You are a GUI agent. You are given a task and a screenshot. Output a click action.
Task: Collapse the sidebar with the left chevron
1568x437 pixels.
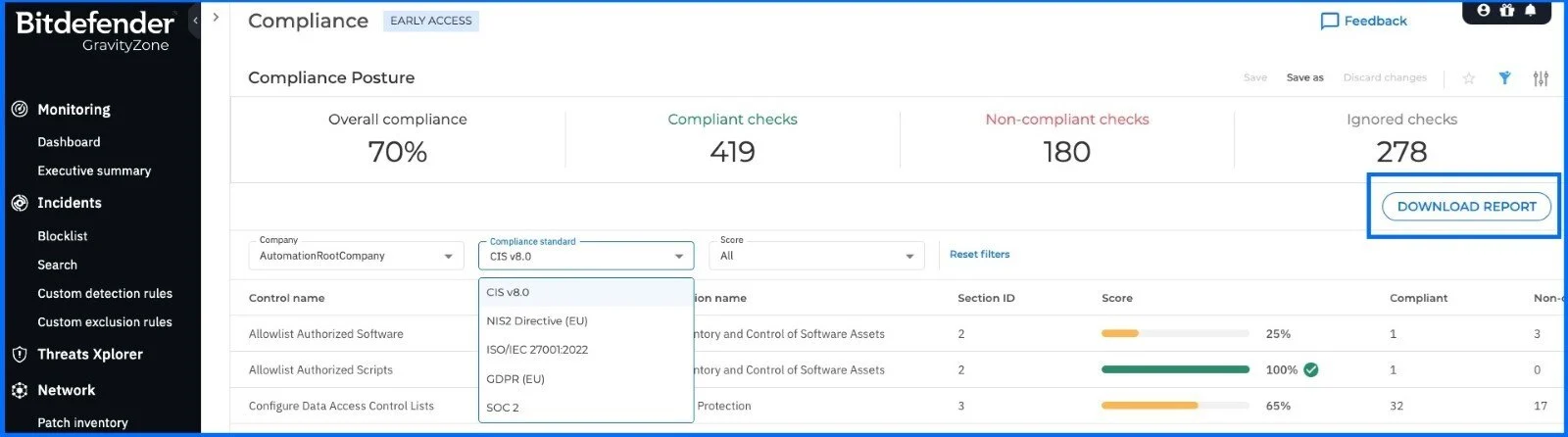point(195,20)
